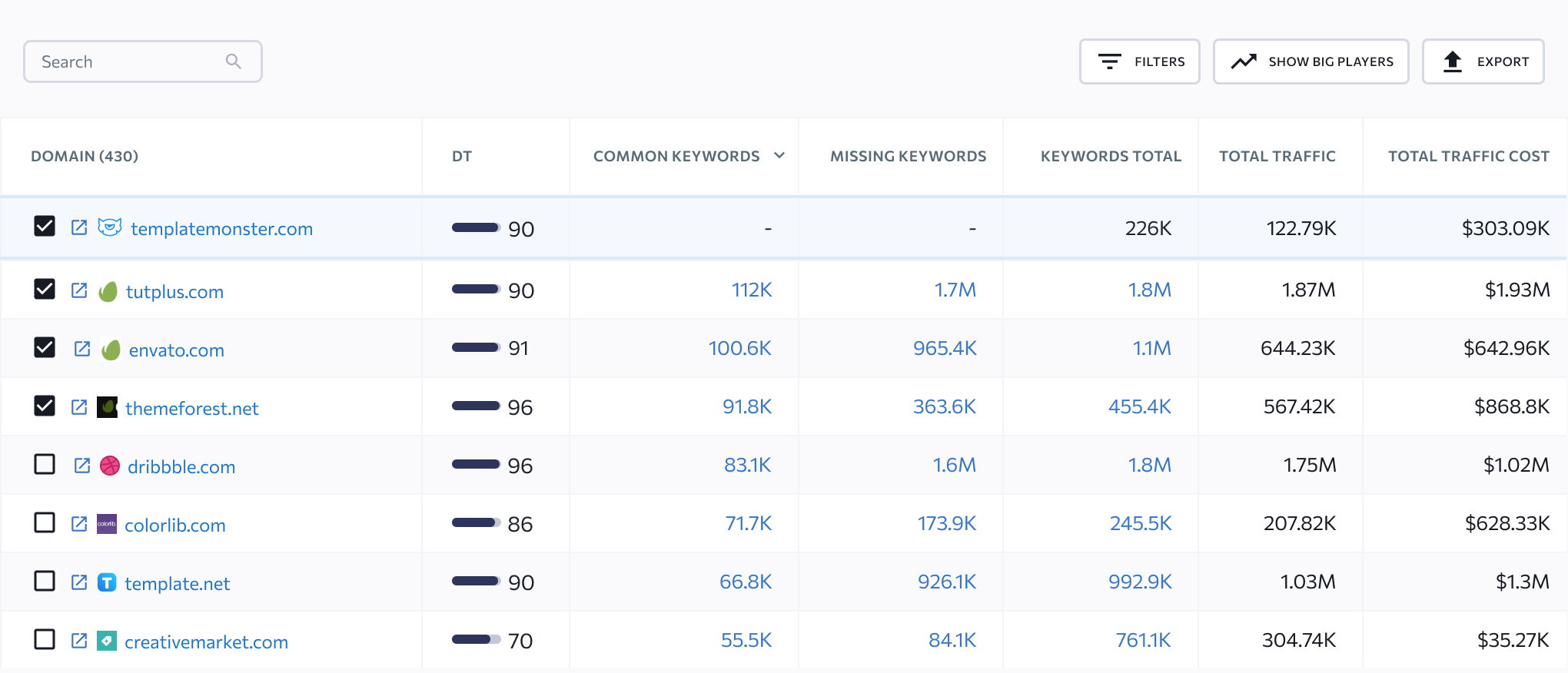The image size is (1568, 673).
Task: Open external link icon for dribbble.com
Action: pos(82,466)
